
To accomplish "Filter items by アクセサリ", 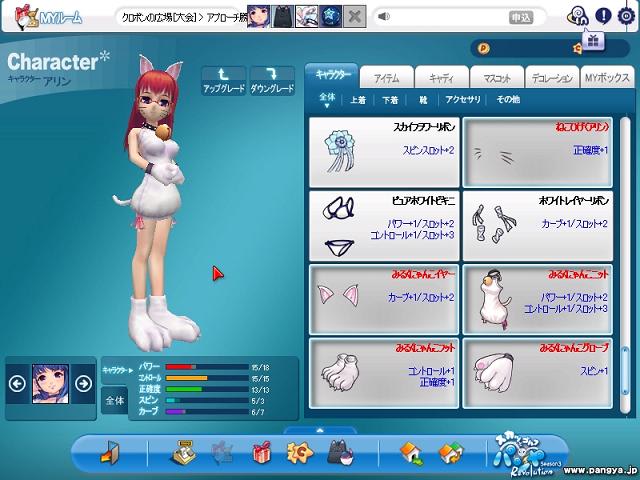I will [x=463, y=100].
